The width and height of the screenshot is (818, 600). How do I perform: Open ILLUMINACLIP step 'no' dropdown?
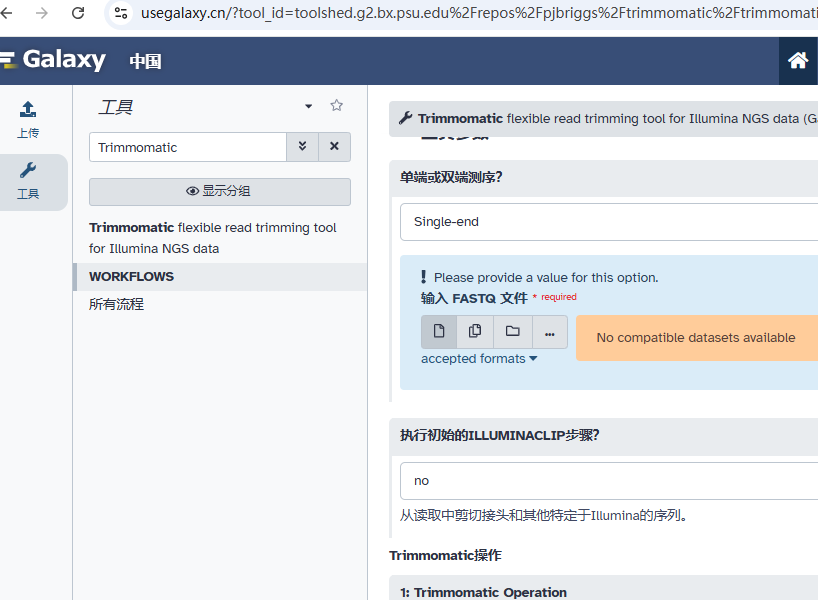[609, 481]
